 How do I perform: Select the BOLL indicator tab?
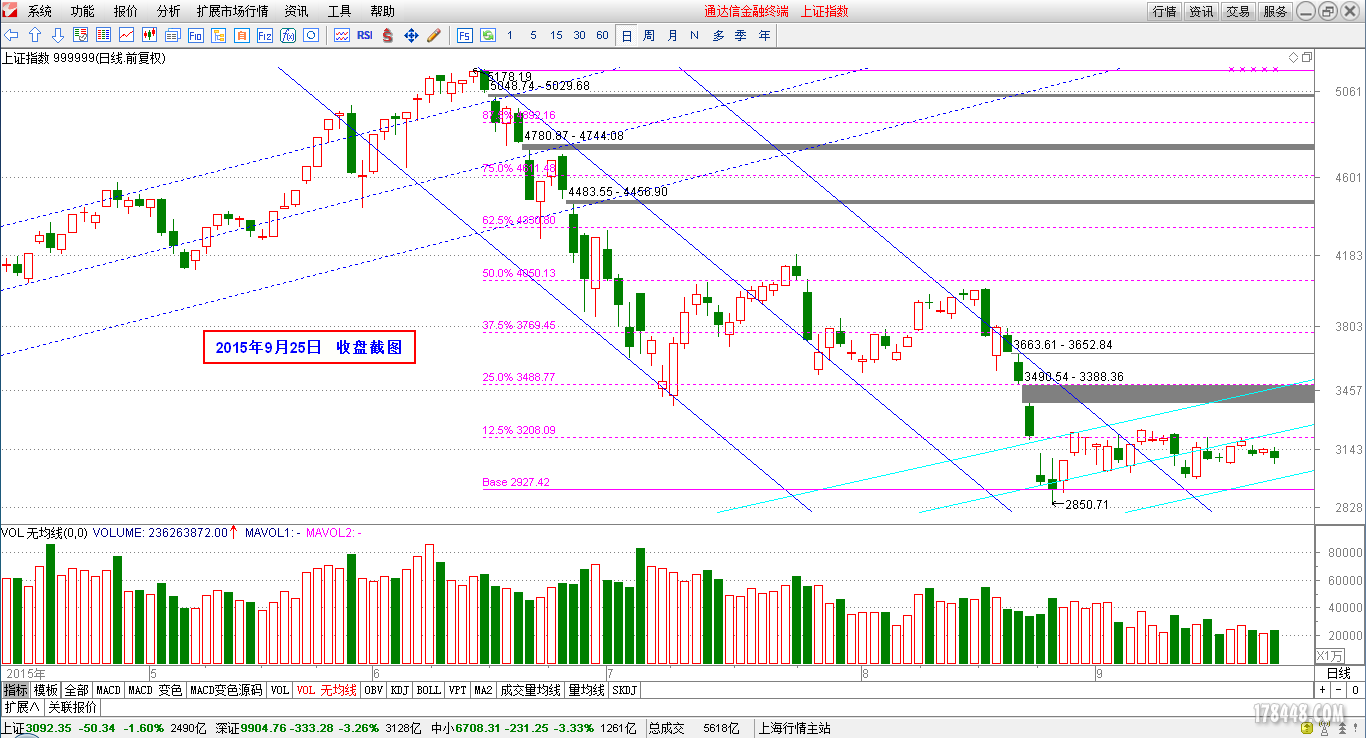[x=429, y=690]
